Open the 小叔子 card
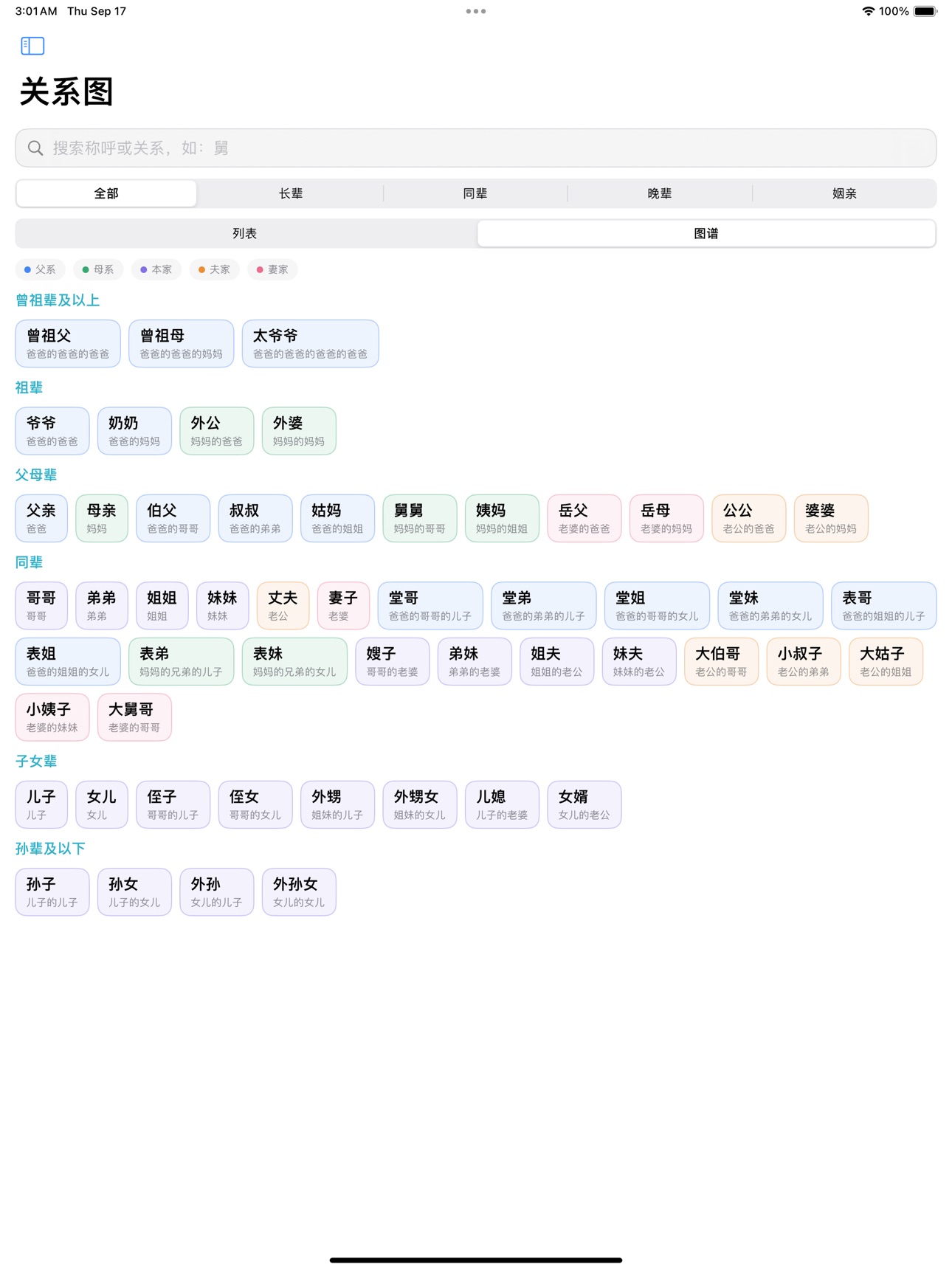 pos(804,662)
